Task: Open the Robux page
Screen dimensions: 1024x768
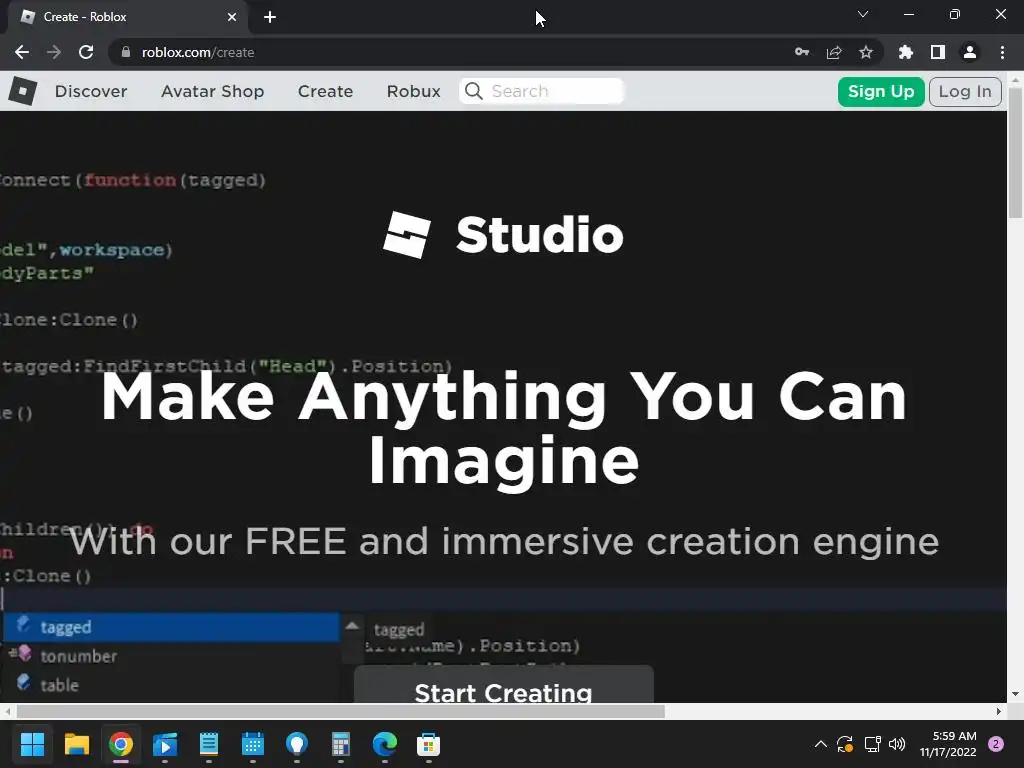Action: [413, 91]
